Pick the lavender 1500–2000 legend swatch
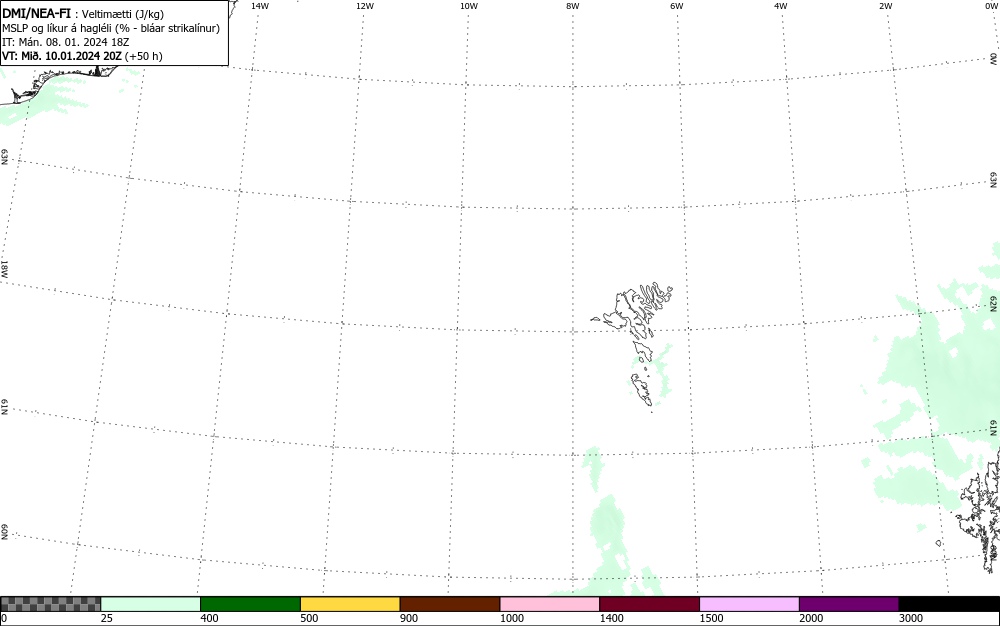 click(x=749, y=604)
